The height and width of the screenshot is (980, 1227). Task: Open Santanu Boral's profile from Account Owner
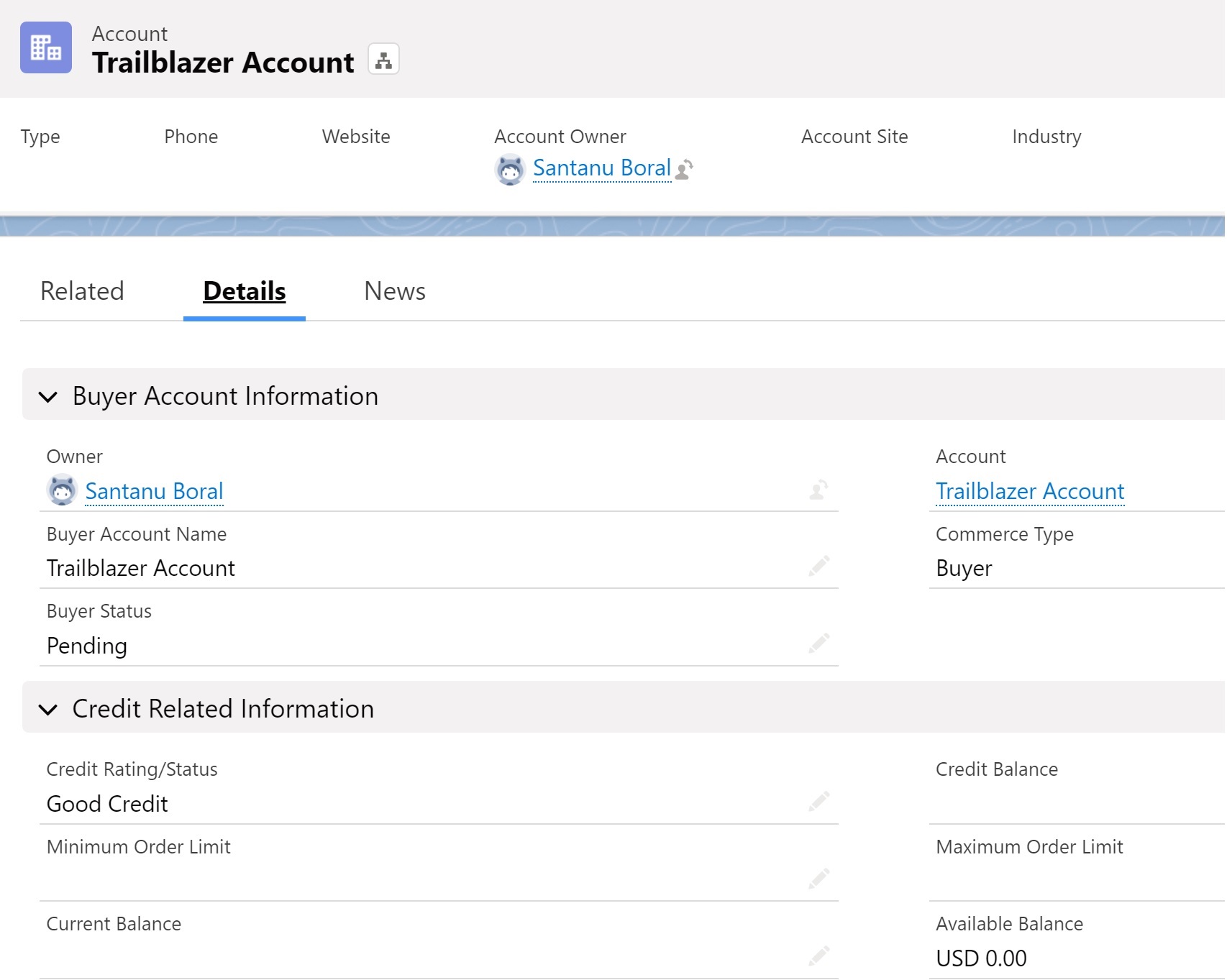pyautogui.click(x=602, y=168)
